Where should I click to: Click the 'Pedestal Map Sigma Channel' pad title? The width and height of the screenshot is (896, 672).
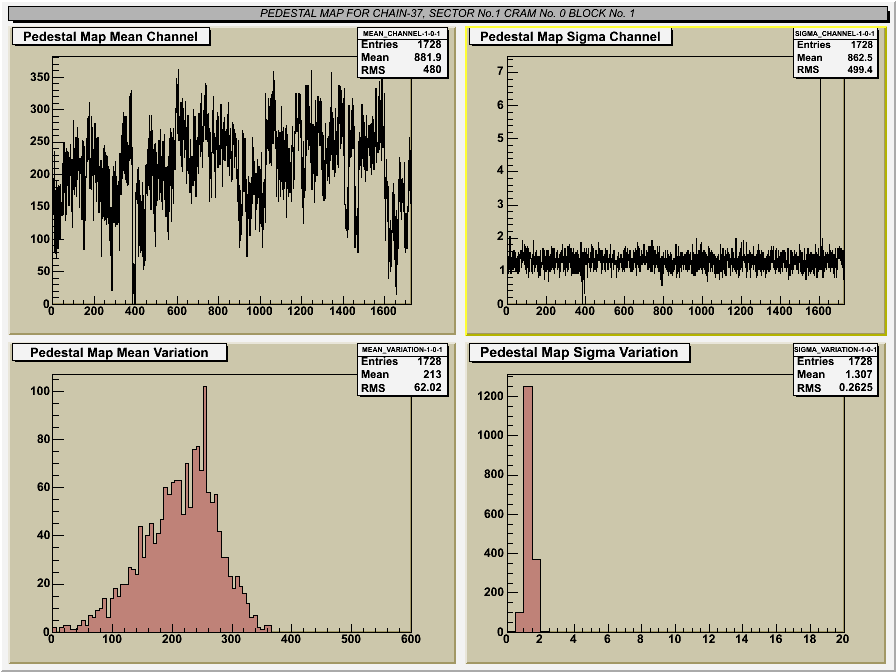[x=570, y=37]
